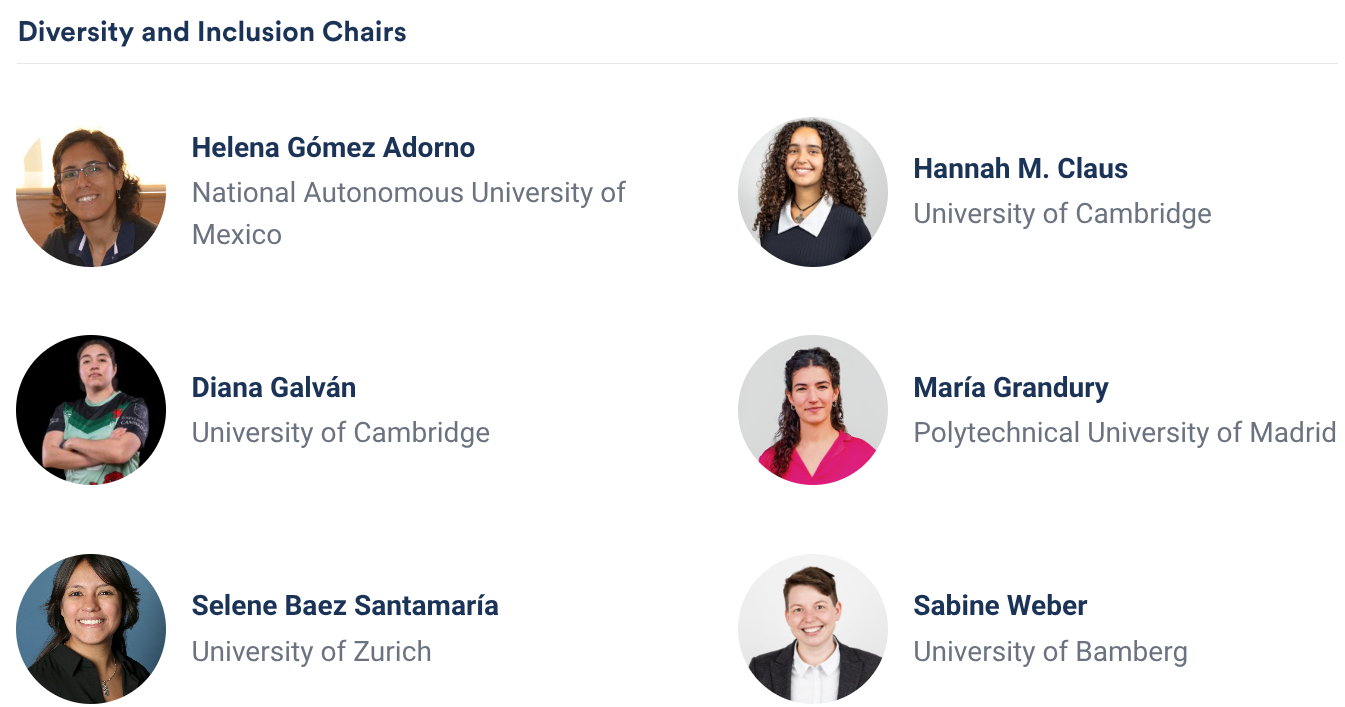1345x707 pixels.
Task: Click the University of Zurich affiliation
Action: (311, 651)
